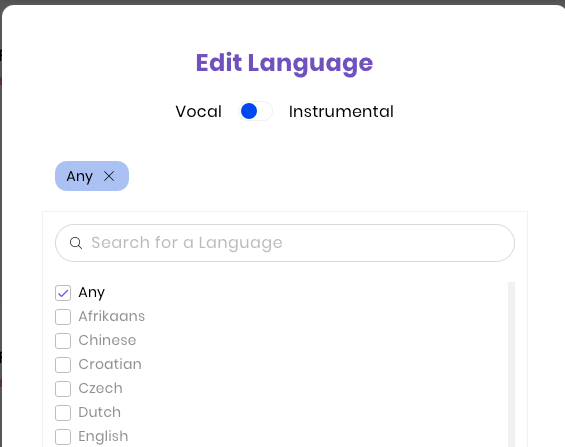The width and height of the screenshot is (565, 447).
Task: Click the Edit Language heading
Action: click(x=284, y=63)
